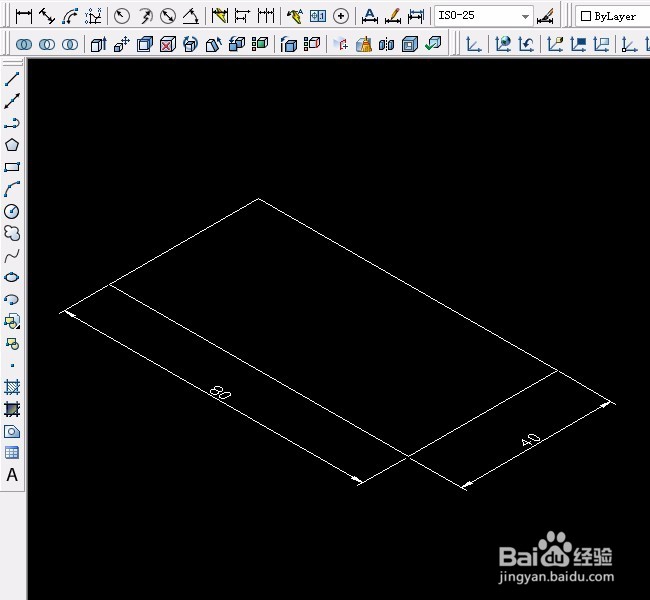Click the Center Mark icon

[341, 16]
